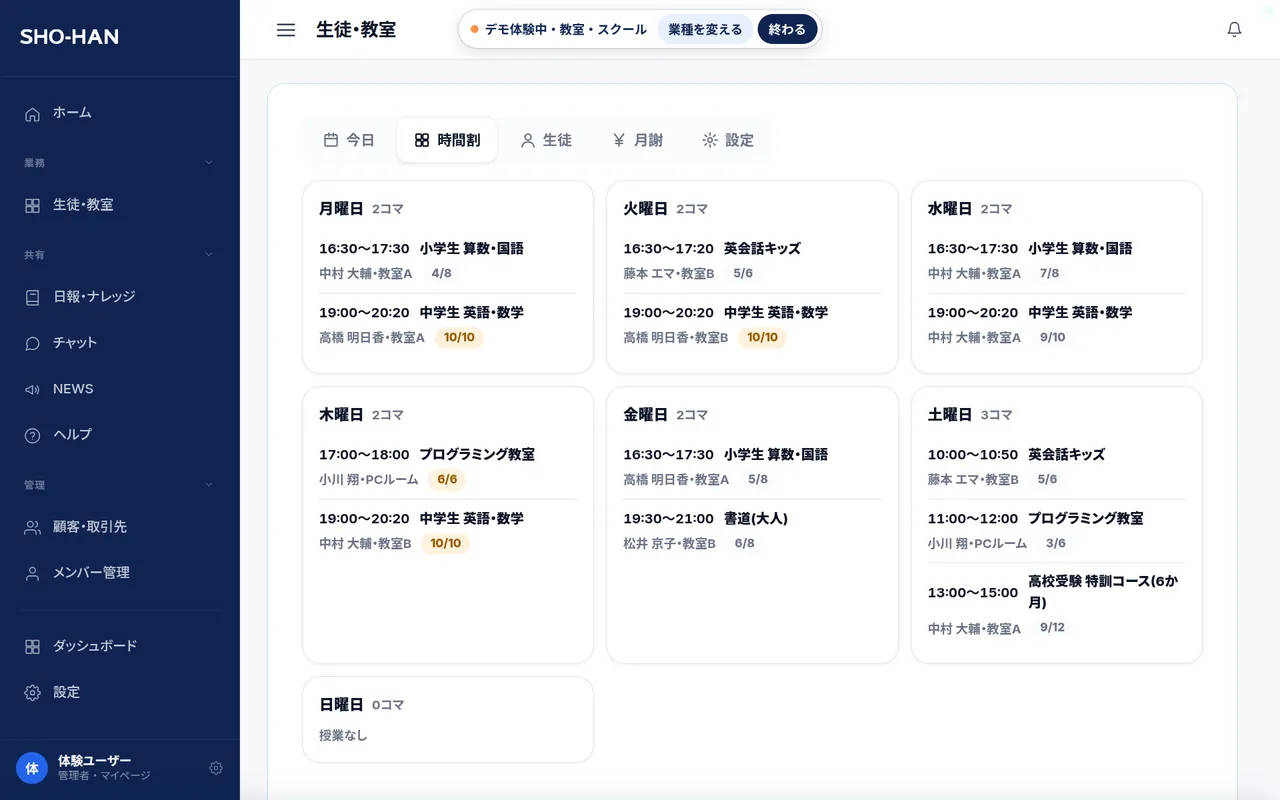
Task: Click Thursday プログラミング教室 class entry
Action: click(448, 466)
